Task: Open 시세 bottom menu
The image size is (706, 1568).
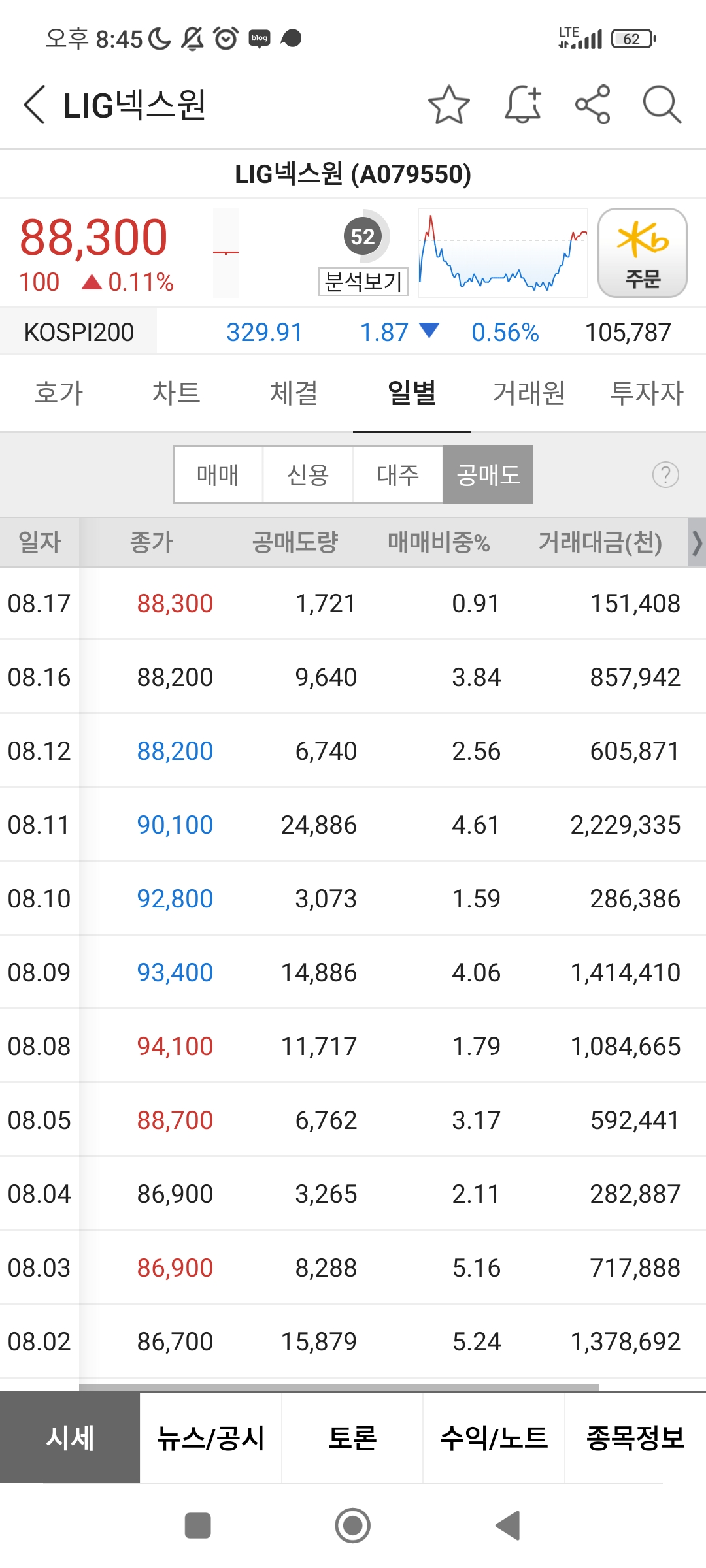Action: 70,1437
